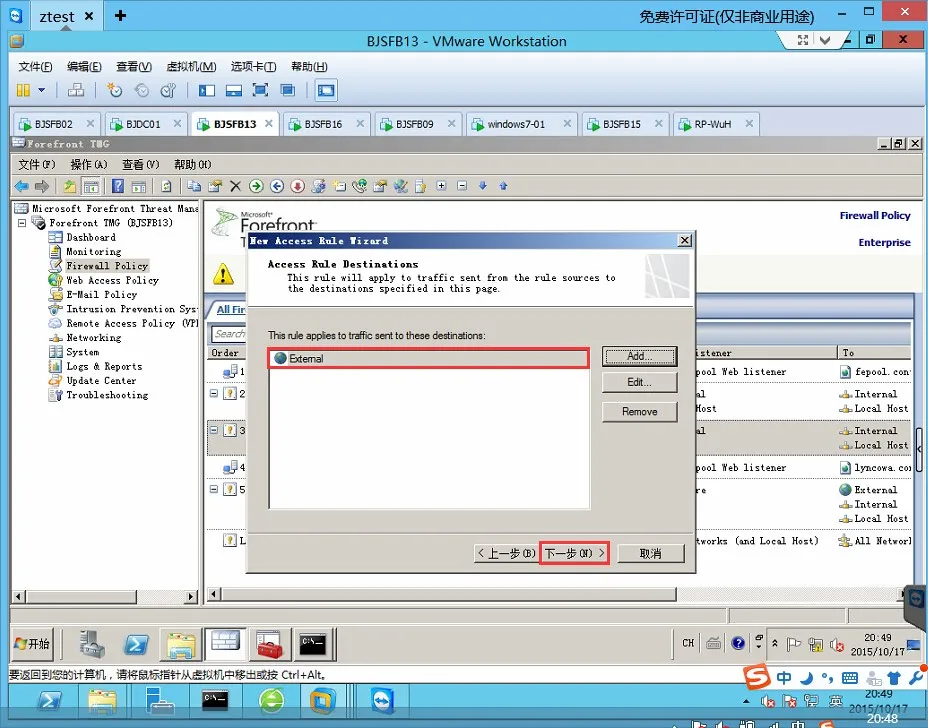928x728 pixels.
Task: Click the blue left-arrow circle icon in TMG toolbar
Action: pyautogui.click(x=276, y=186)
